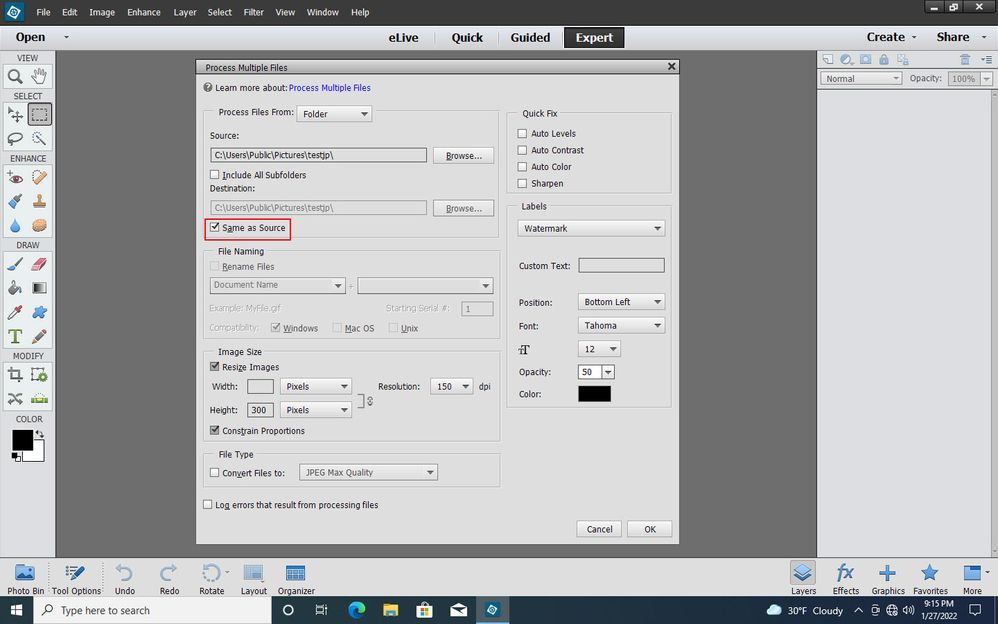Viewport: 998px width, 624px height.
Task: Turn on Convert Files to option
Action: tap(214, 471)
